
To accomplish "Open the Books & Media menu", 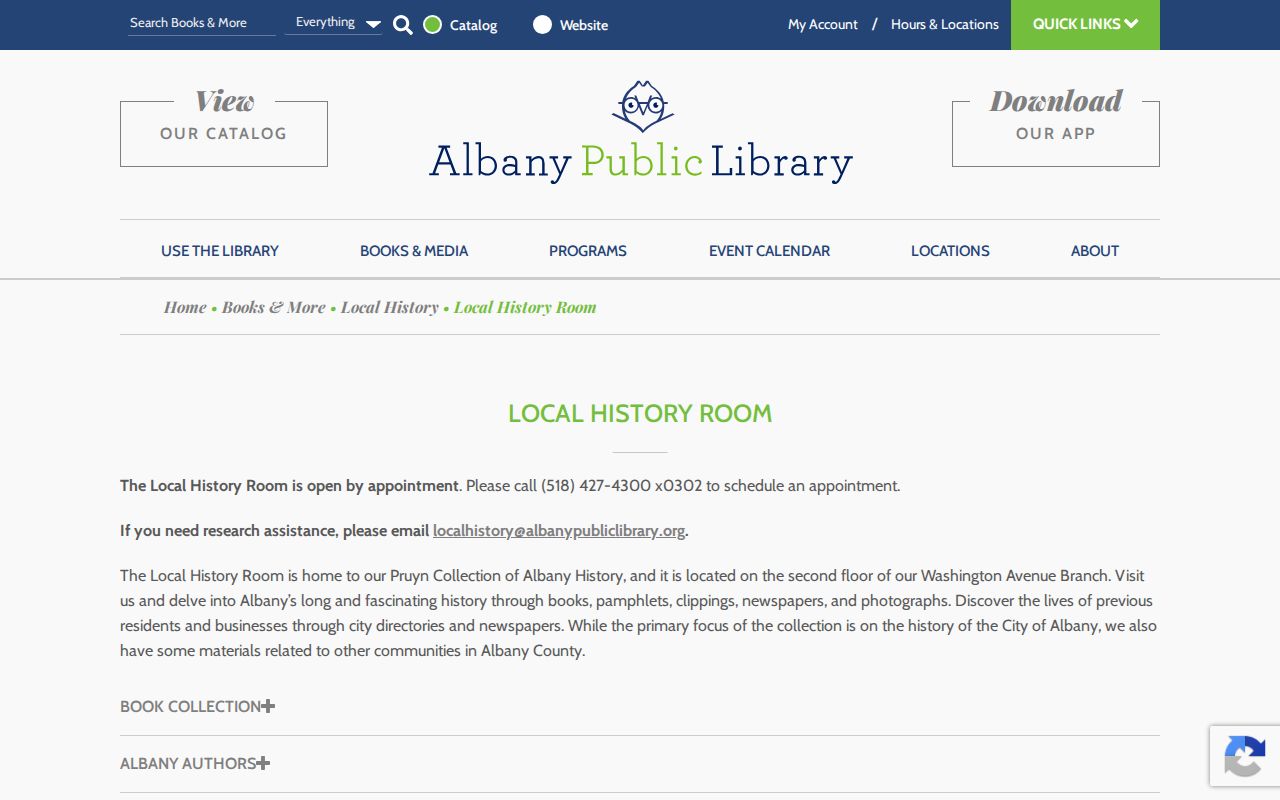I will (414, 251).
